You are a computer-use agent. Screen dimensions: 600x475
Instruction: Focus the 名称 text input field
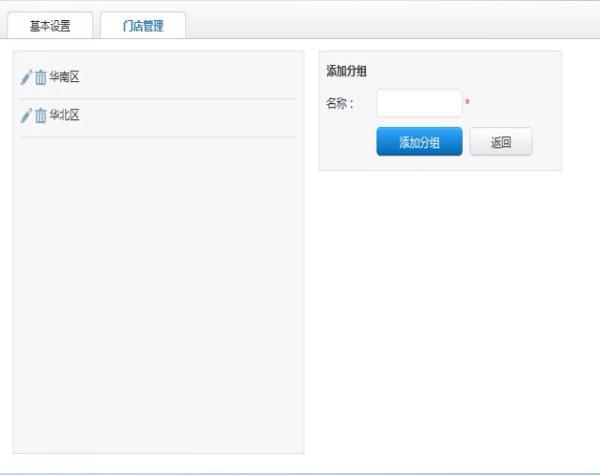(419, 103)
